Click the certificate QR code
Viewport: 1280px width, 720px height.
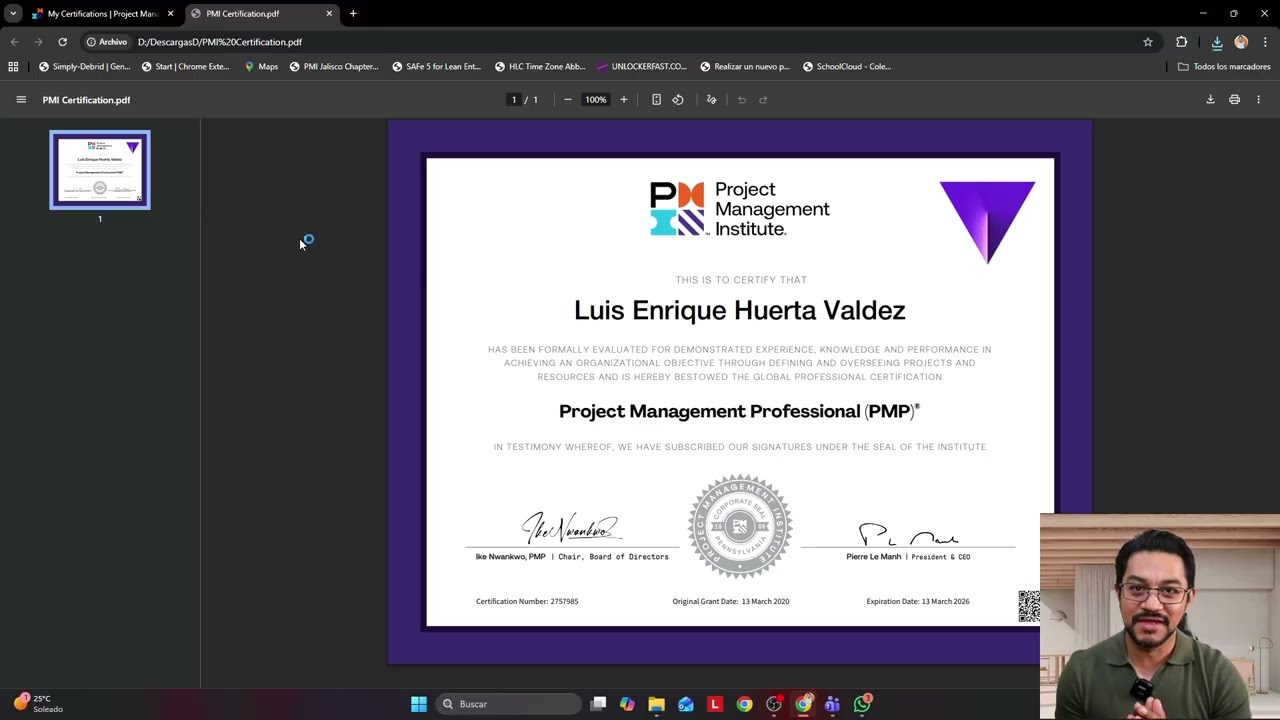click(1029, 606)
